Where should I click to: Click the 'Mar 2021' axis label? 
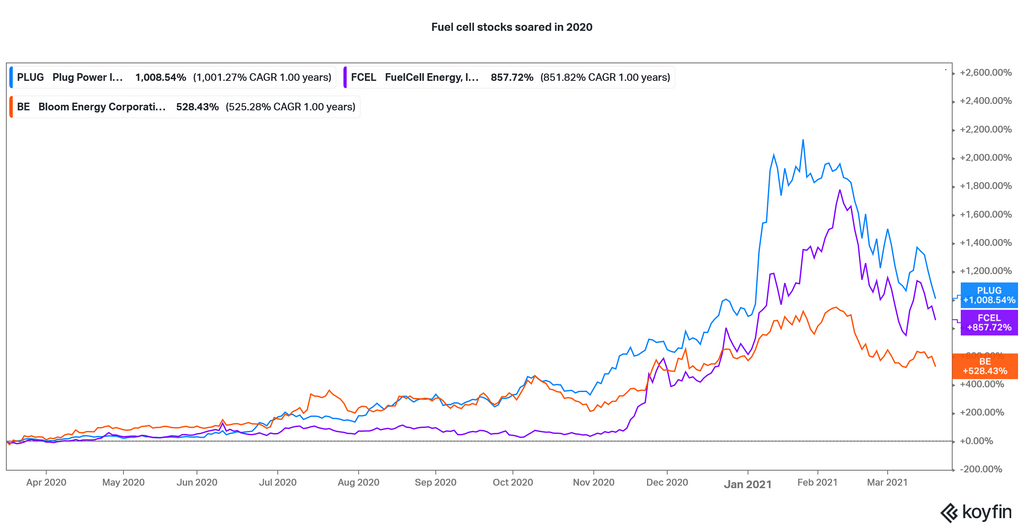tap(887, 483)
